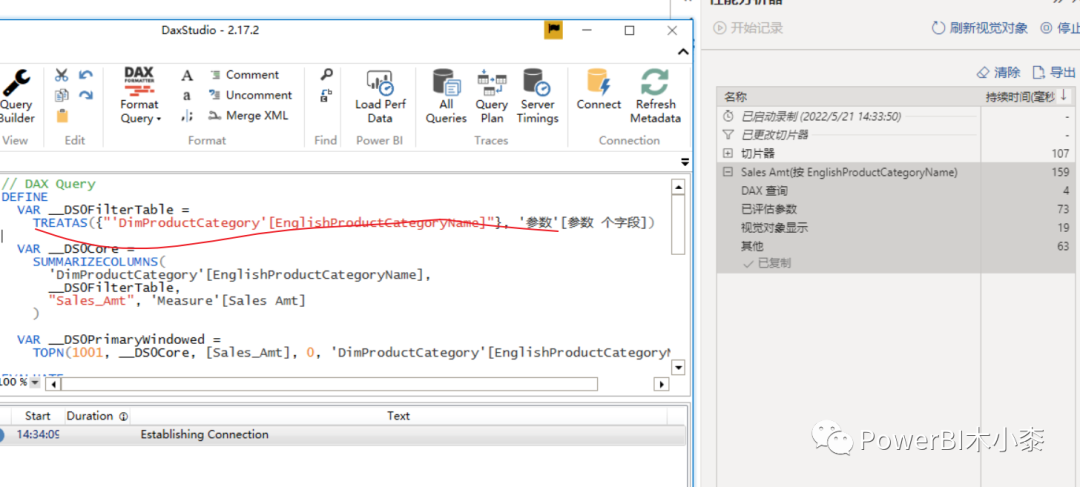Viewport: 1080px width, 487px height.
Task: Click 开始记录 in performance analyzer
Action: coord(749,28)
